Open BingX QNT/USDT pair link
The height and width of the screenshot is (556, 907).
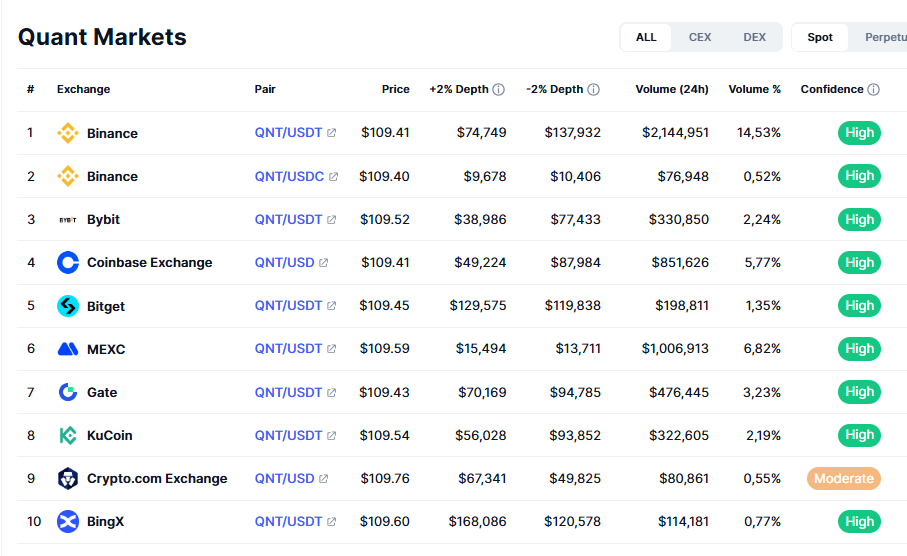click(288, 521)
